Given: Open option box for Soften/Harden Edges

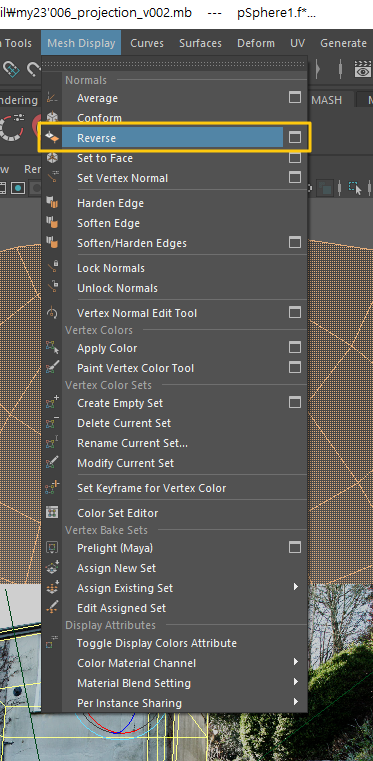Looking at the screenshot, I should coord(295,242).
